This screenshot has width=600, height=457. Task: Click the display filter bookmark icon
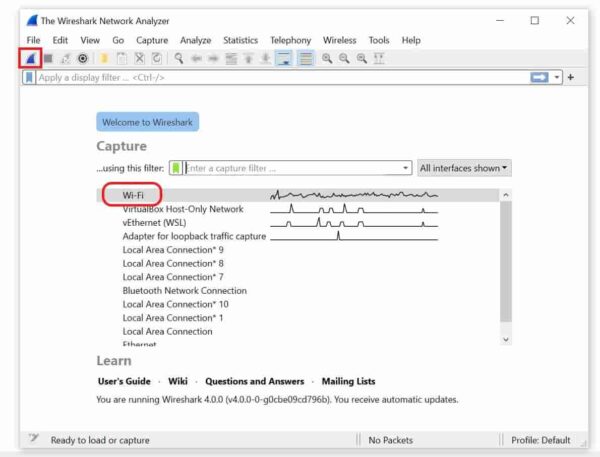point(29,78)
